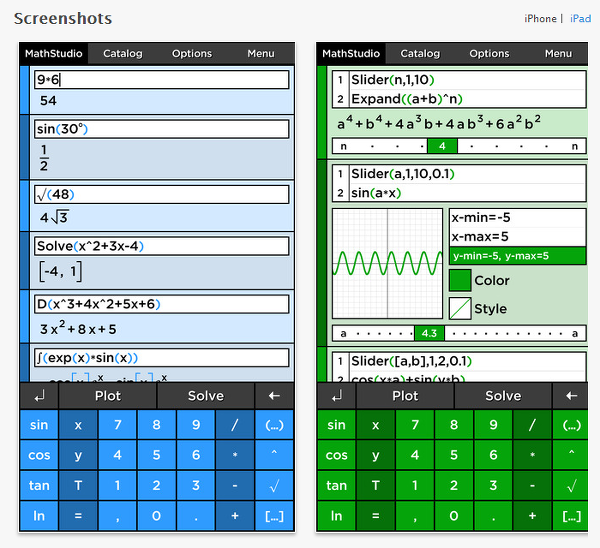This screenshot has height=548, width=600.
Task: Tap the Plot button on blue keypad
Action: (108, 396)
